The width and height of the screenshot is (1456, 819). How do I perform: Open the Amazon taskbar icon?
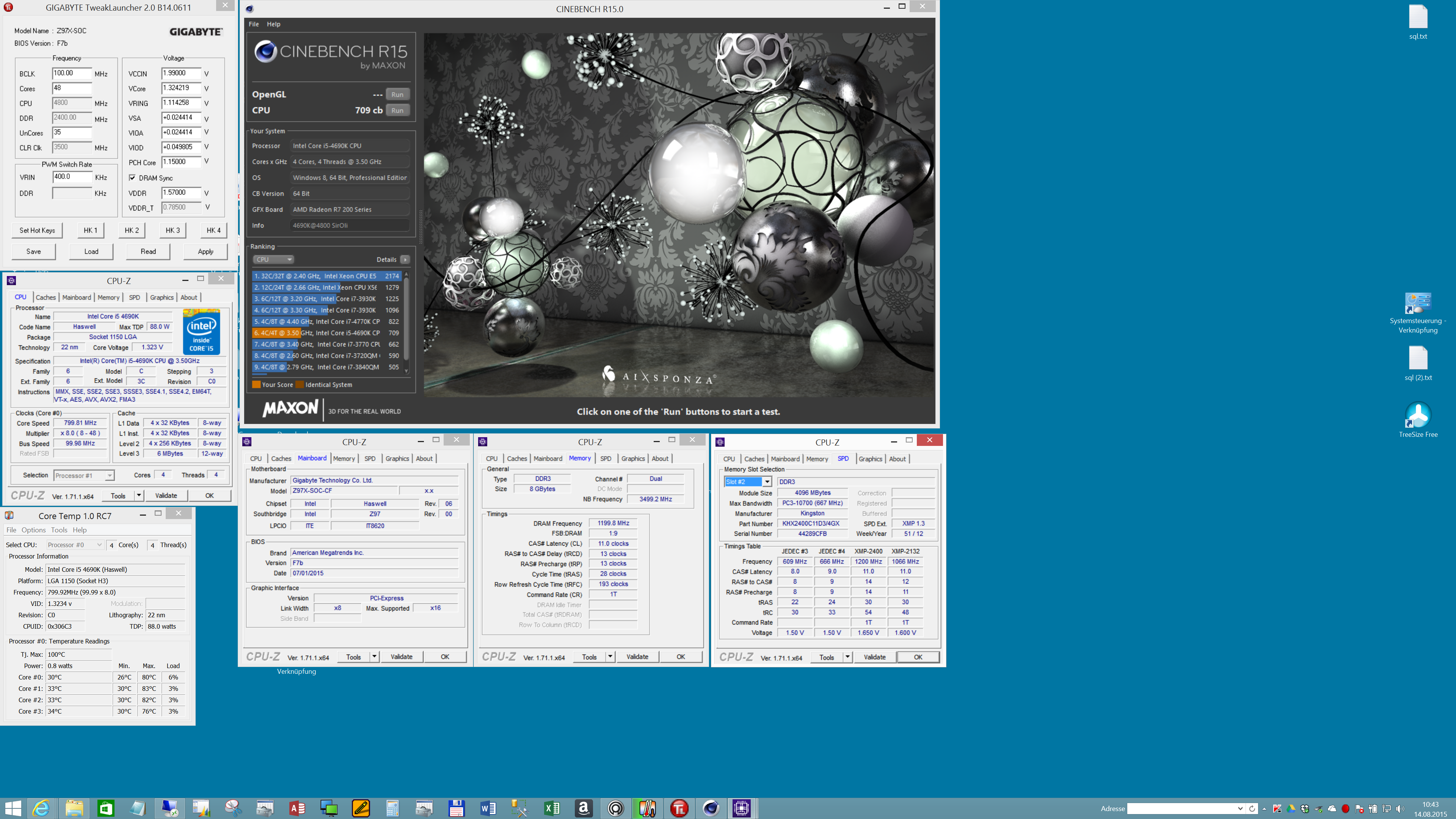(x=583, y=808)
